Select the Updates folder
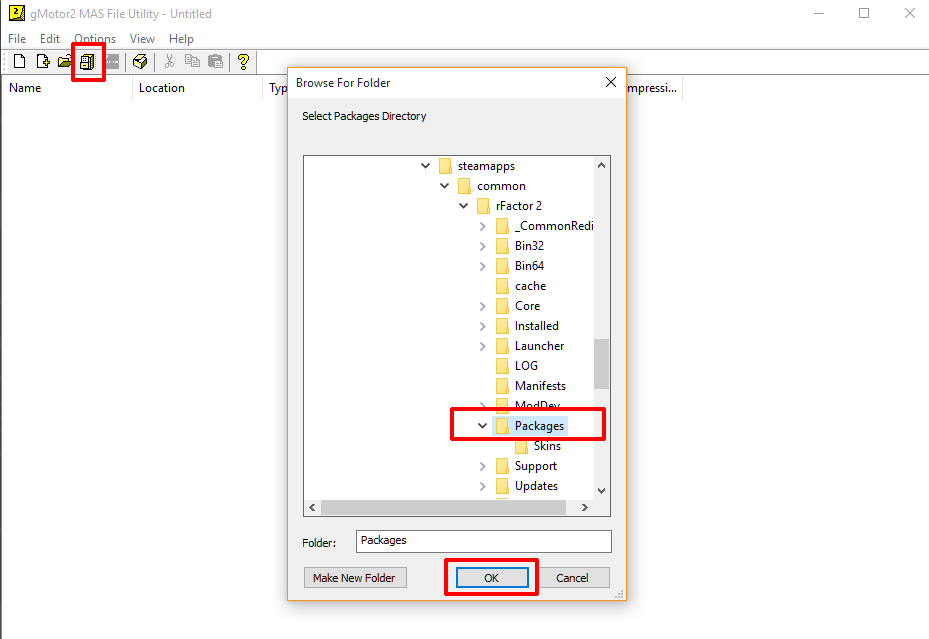 click(536, 486)
